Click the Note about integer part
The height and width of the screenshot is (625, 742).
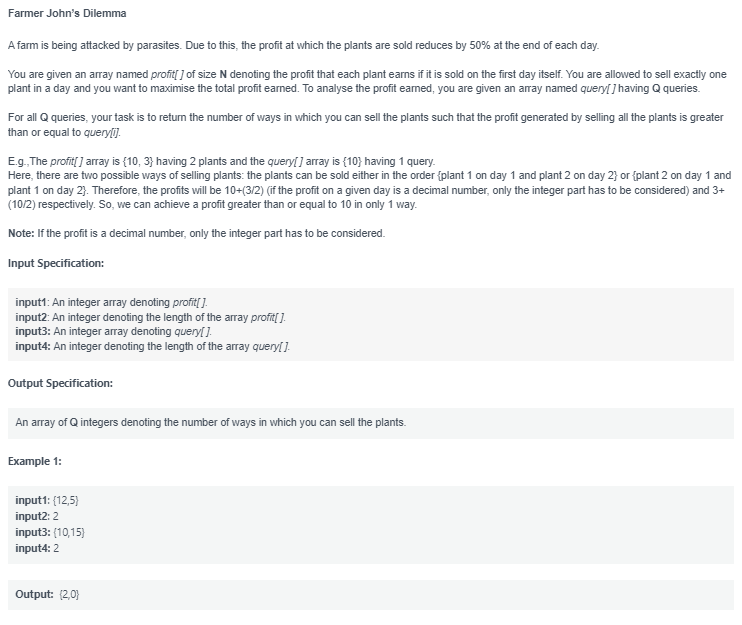[x=196, y=233]
